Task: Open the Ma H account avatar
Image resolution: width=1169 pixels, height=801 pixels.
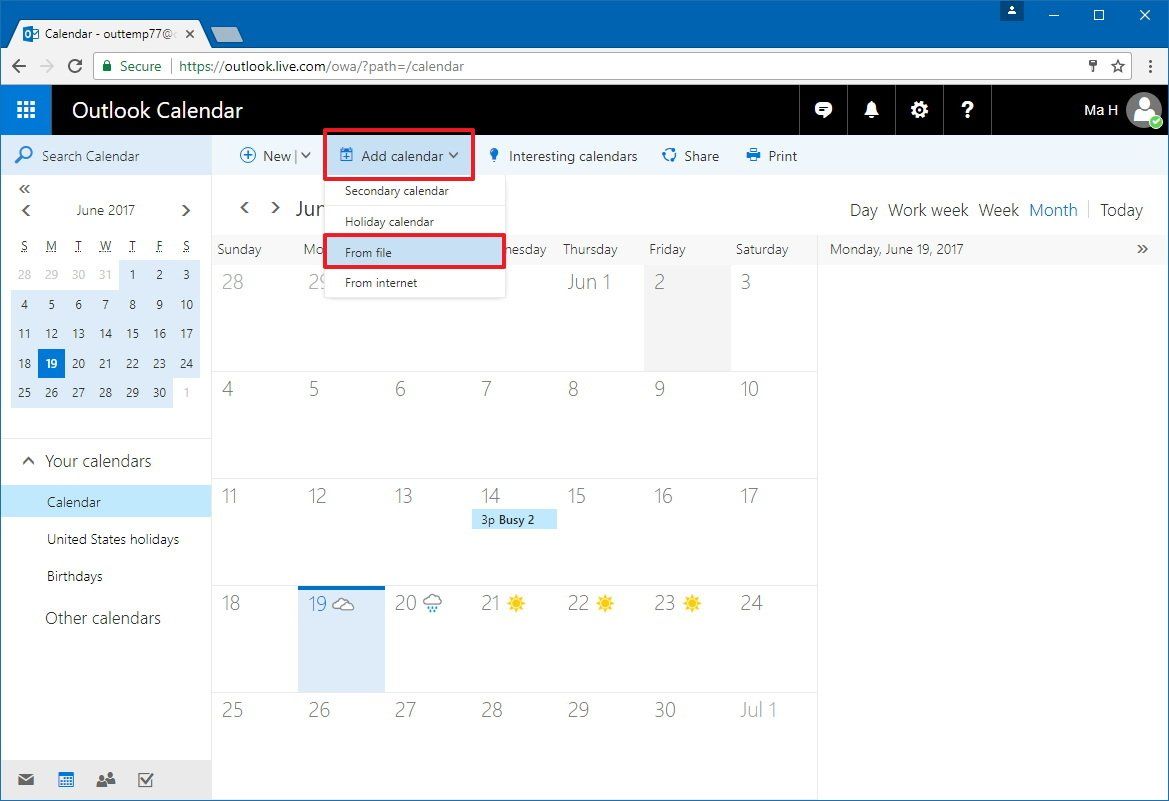Action: point(1144,110)
